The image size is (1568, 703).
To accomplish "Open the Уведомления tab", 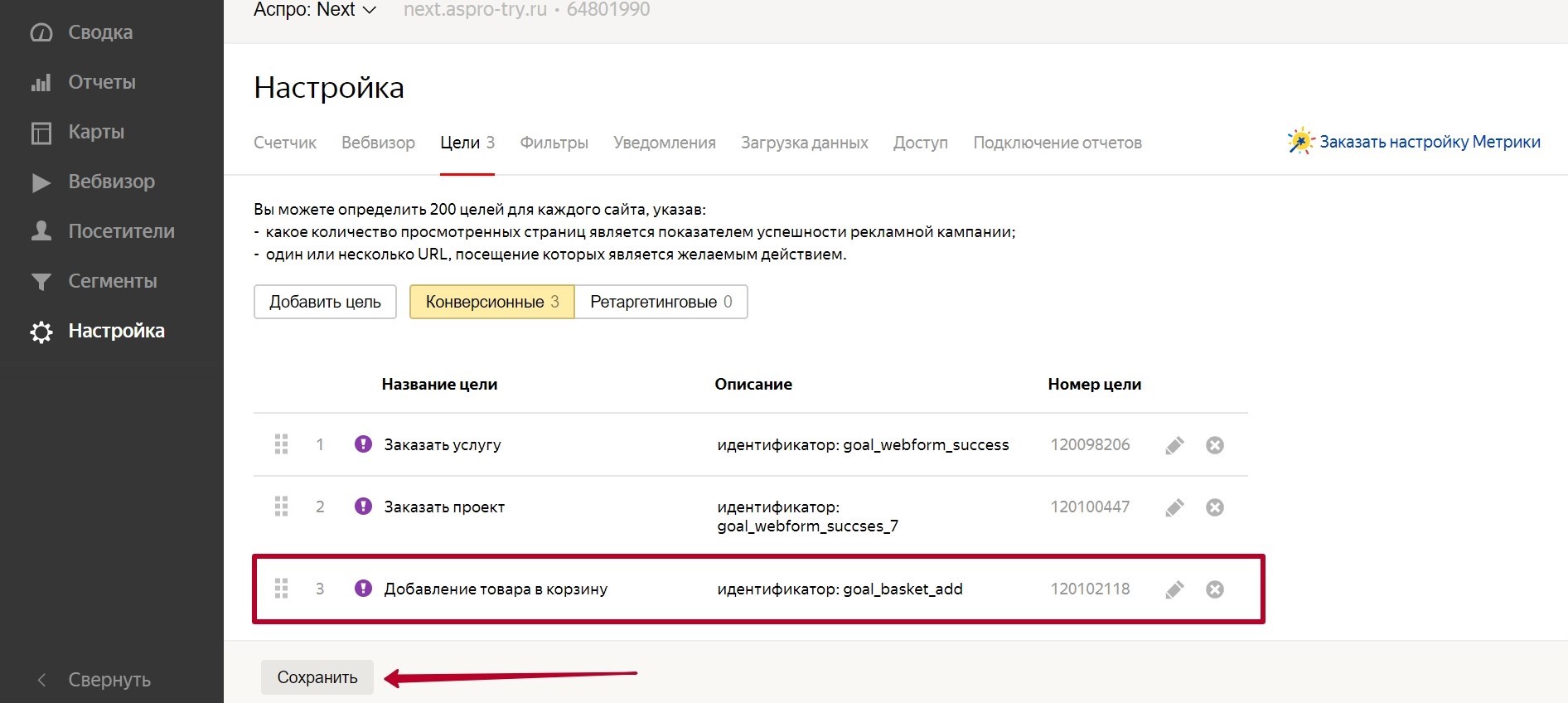I will coord(665,143).
